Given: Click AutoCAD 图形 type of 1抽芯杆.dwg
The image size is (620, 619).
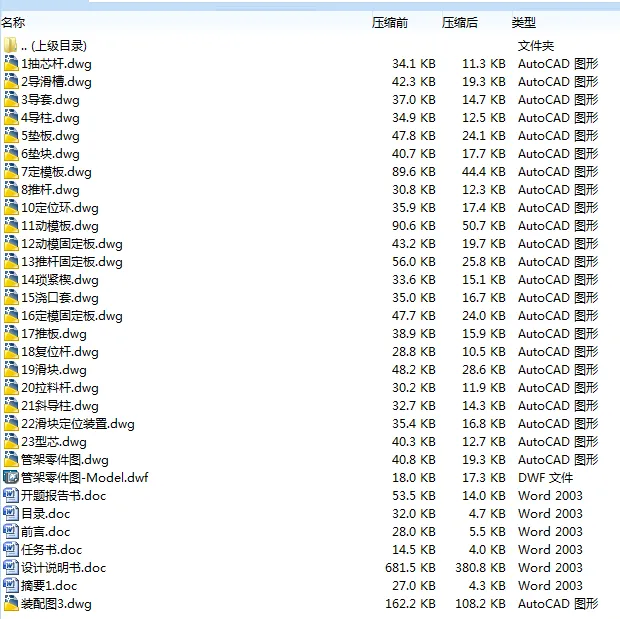Looking at the screenshot, I should coord(558,64).
